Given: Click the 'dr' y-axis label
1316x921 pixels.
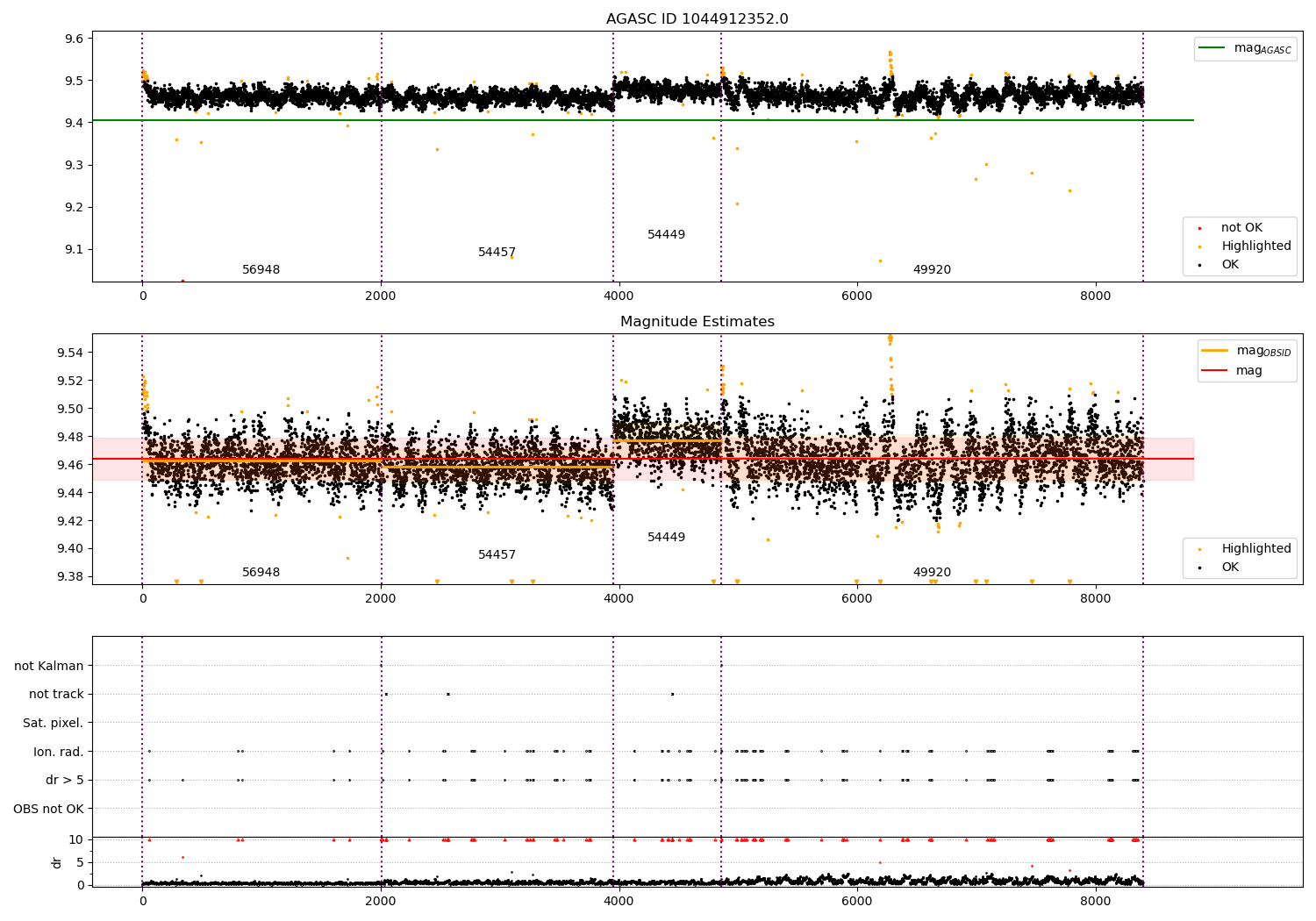Looking at the screenshot, I should (x=57, y=862).
